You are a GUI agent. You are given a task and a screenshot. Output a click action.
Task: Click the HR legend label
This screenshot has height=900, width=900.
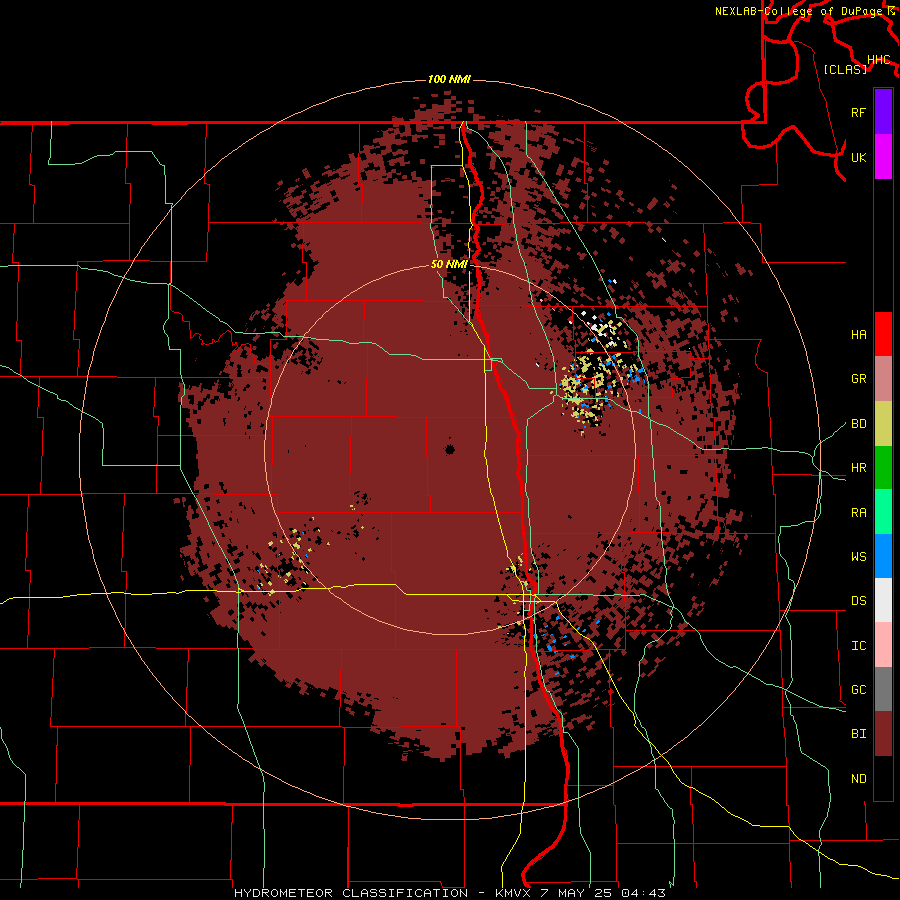coord(858,468)
